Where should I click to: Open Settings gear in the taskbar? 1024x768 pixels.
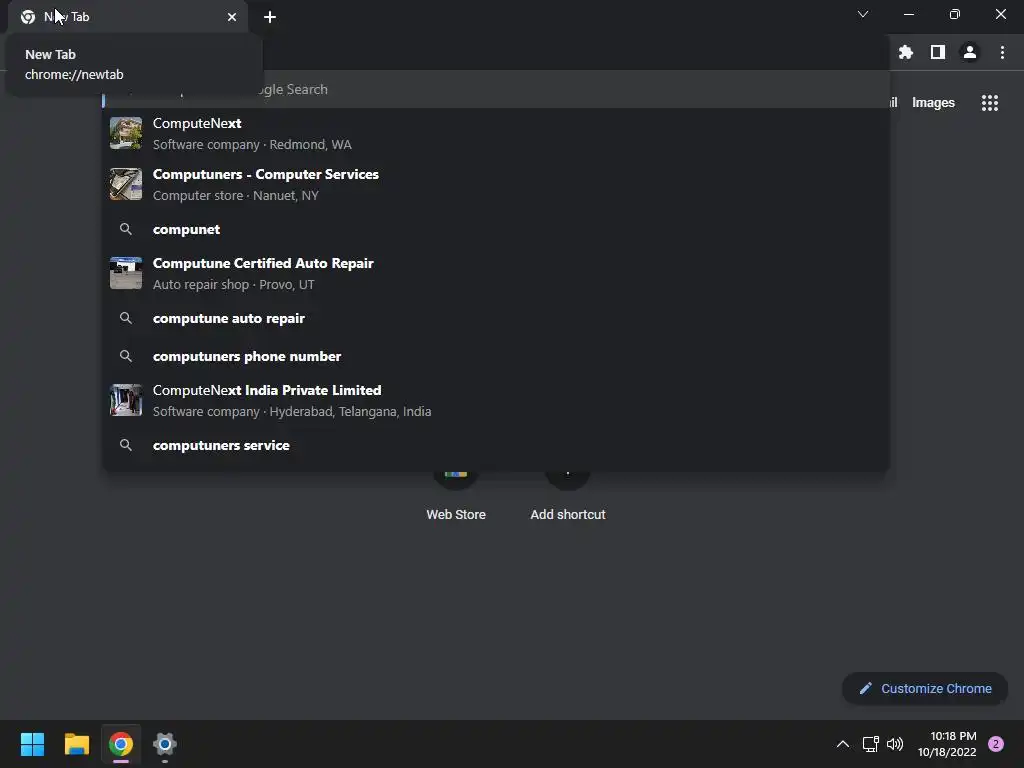[x=165, y=744]
